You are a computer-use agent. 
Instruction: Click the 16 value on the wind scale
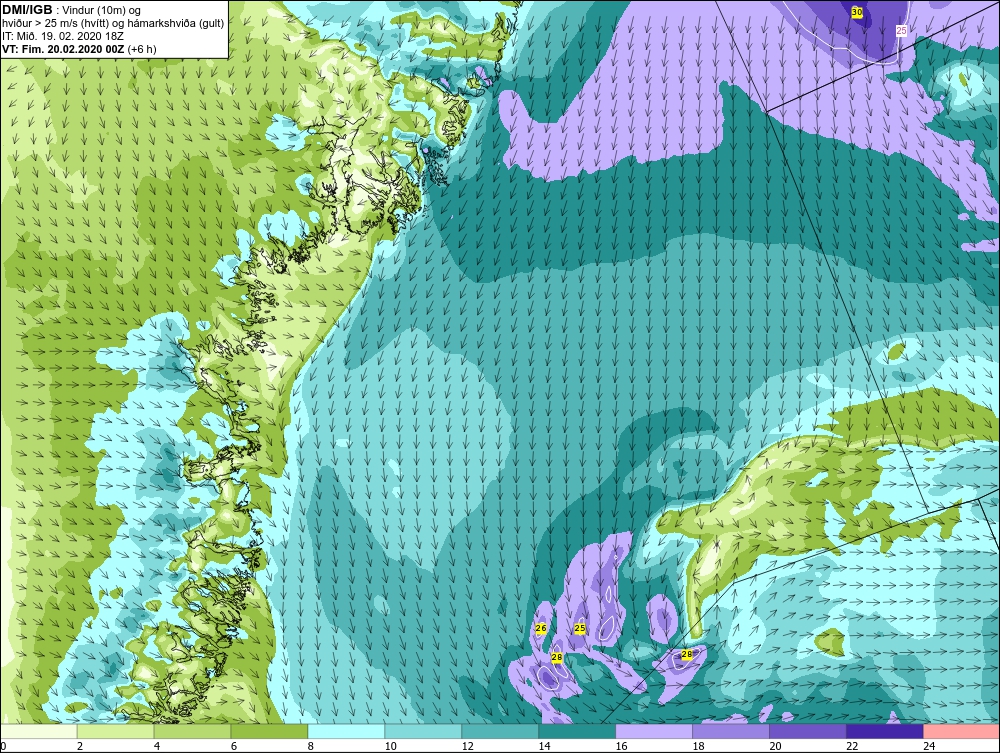[621, 746]
